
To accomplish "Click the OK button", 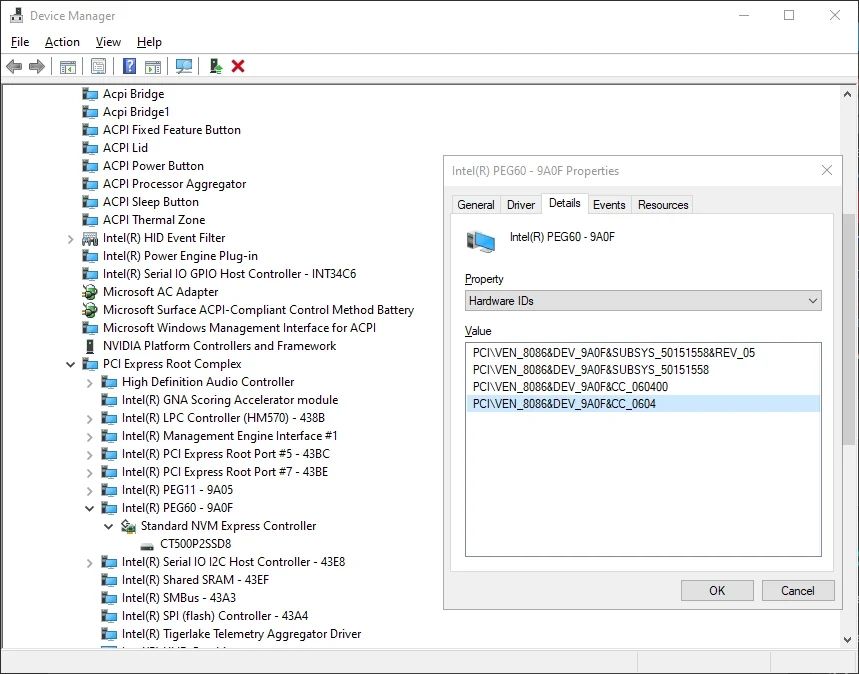I will 717,590.
